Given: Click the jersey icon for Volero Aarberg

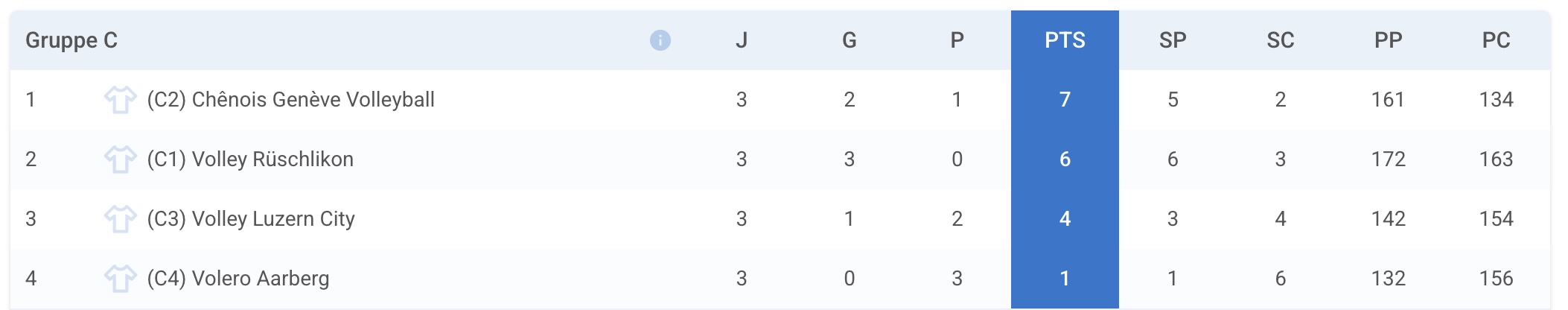Looking at the screenshot, I should coord(120,278).
